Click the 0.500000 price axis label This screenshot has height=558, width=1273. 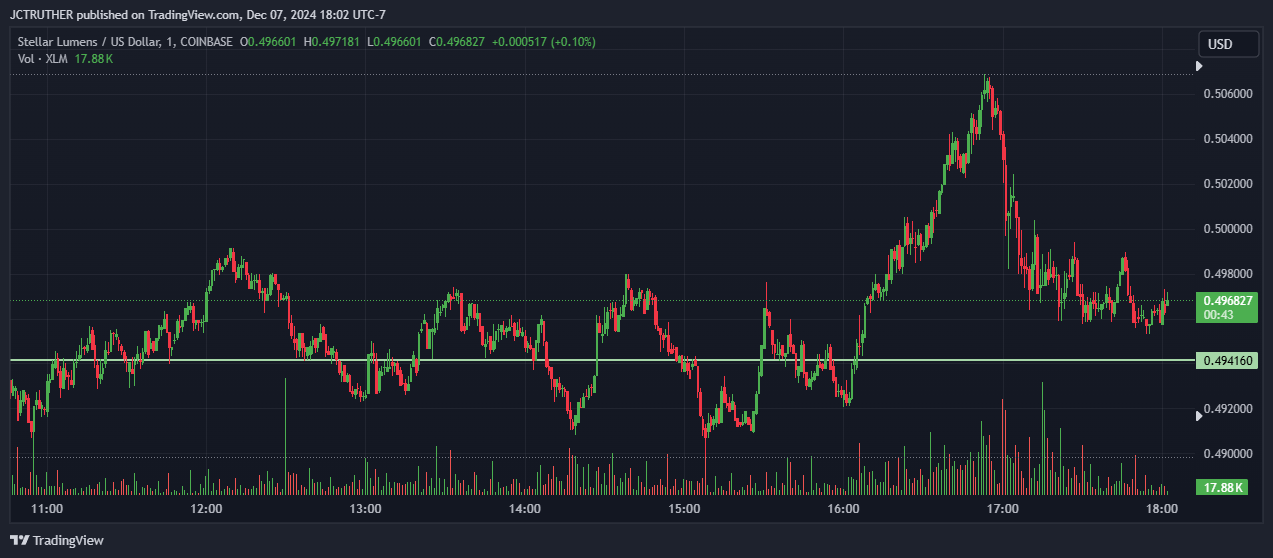[1227, 229]
